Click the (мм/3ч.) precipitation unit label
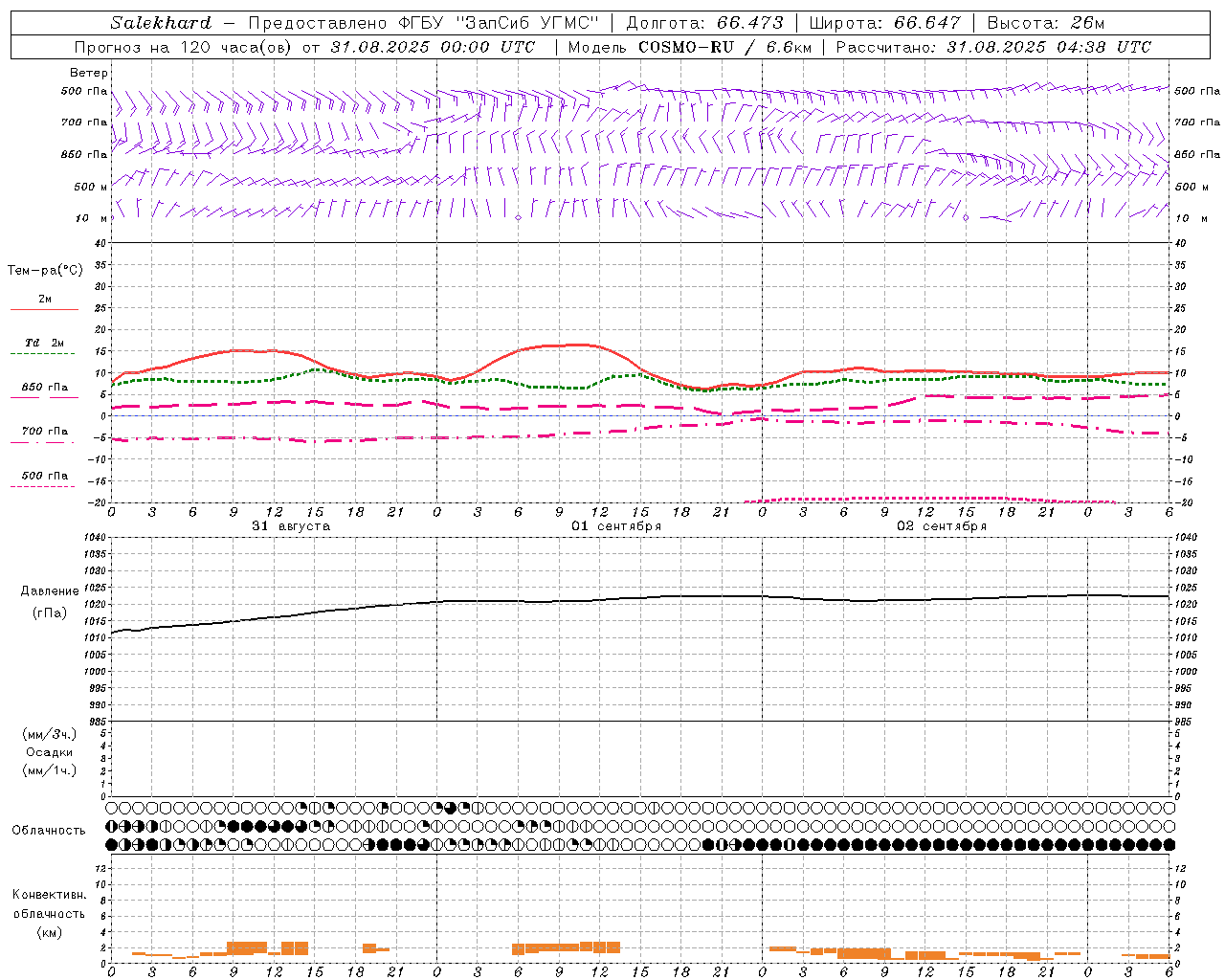Viewport: 1225px width, 980px height. [x=50, y=734]
